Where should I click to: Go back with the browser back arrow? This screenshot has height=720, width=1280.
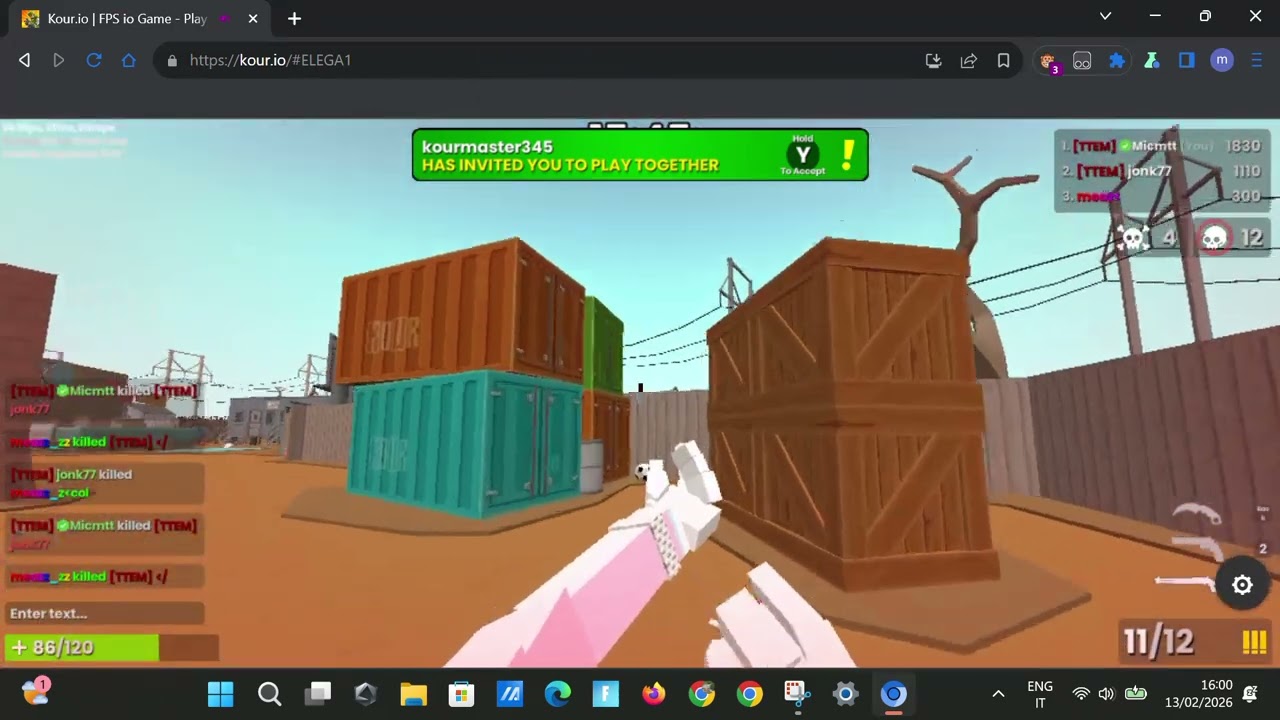pos(24,60)
